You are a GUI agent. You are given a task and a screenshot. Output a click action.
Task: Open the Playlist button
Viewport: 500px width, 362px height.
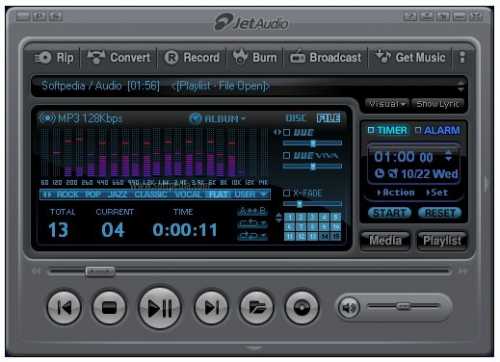pos(442,240)
